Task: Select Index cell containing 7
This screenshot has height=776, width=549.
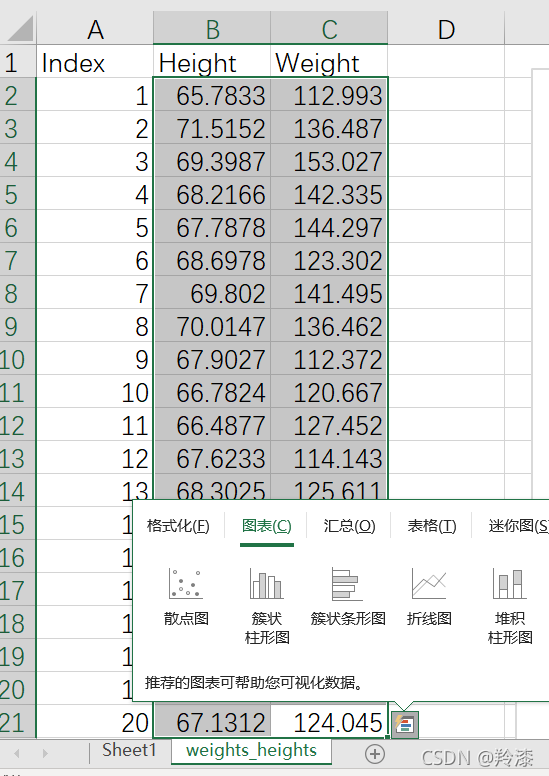Action: (95, 292)
